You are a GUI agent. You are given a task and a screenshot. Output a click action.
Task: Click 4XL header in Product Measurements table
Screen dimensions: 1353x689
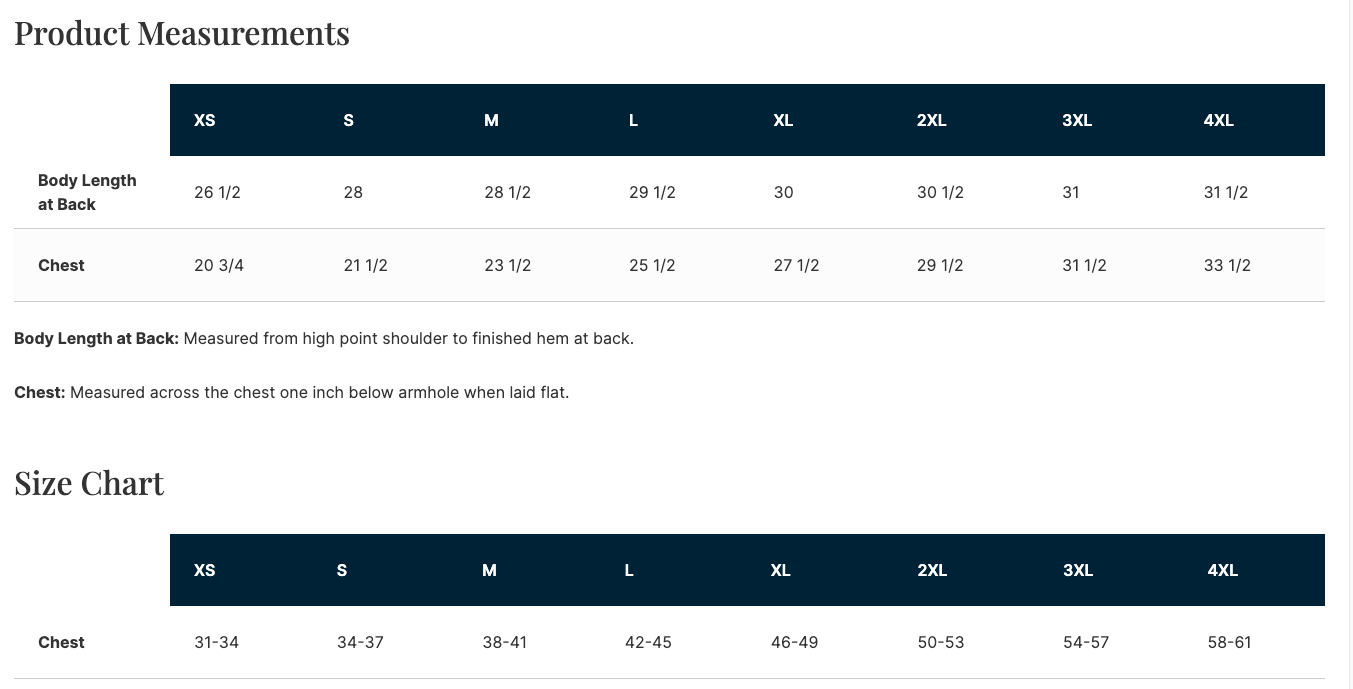coord(1218,120)
